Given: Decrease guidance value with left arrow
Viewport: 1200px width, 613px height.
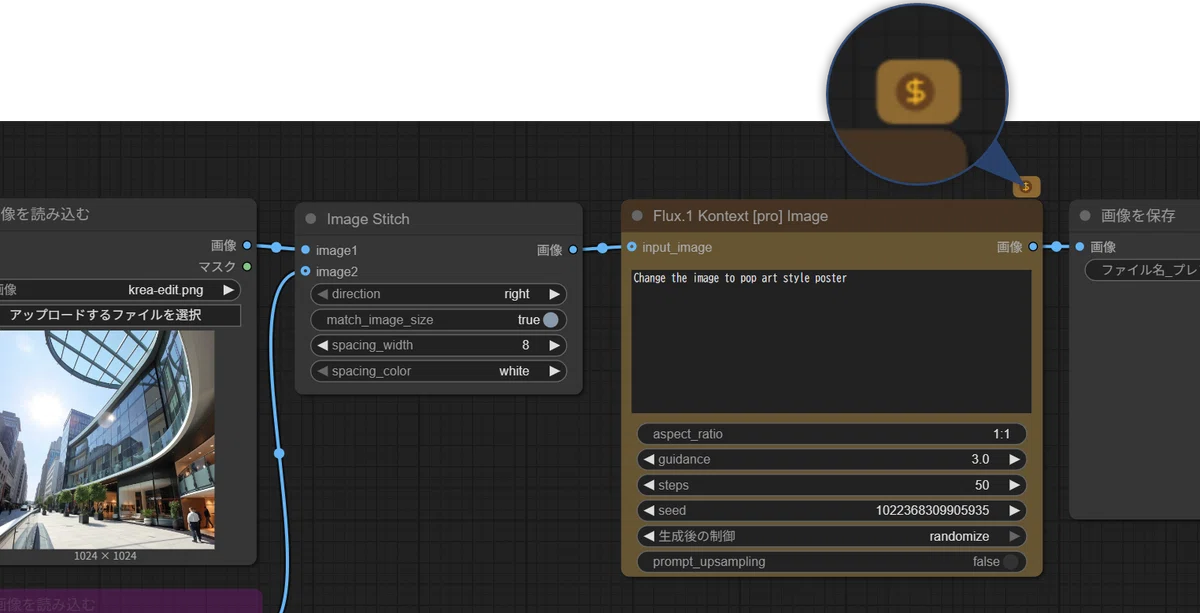Looking at the screenshot, I should 648,459.
